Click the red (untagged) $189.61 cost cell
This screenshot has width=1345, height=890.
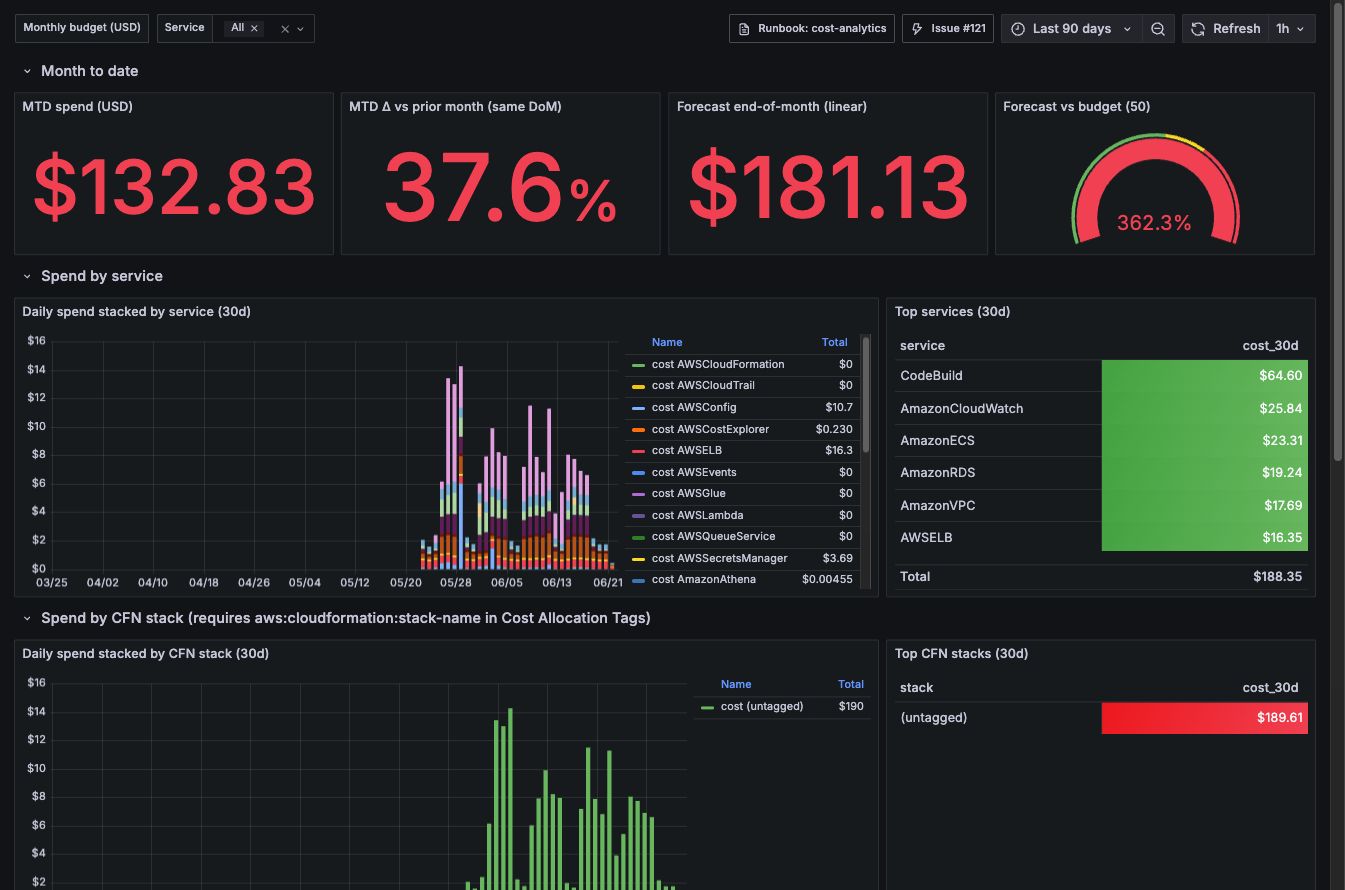[x=1204, y=718]
